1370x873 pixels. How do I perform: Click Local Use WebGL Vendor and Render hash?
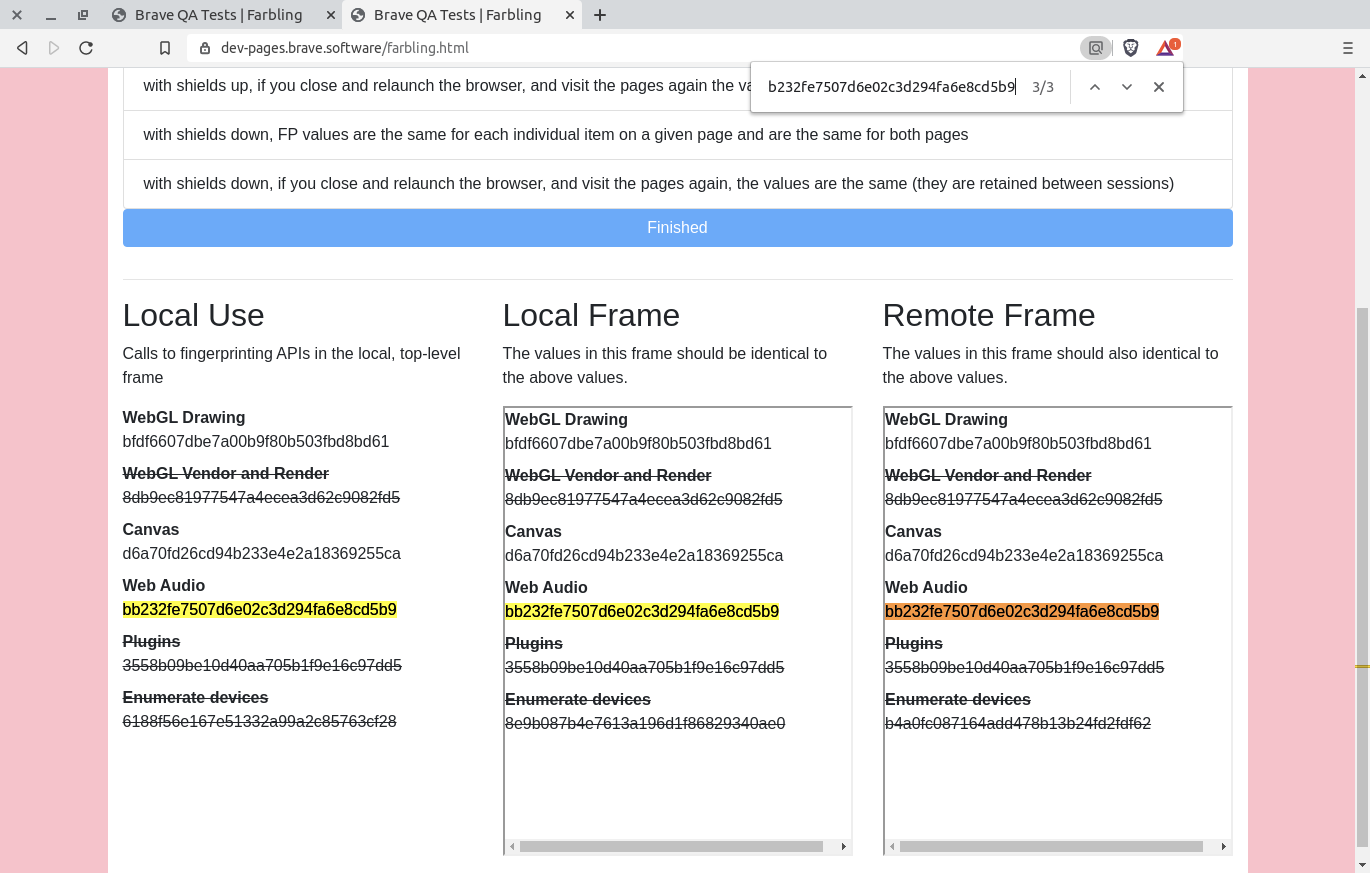tap(262, 498)
